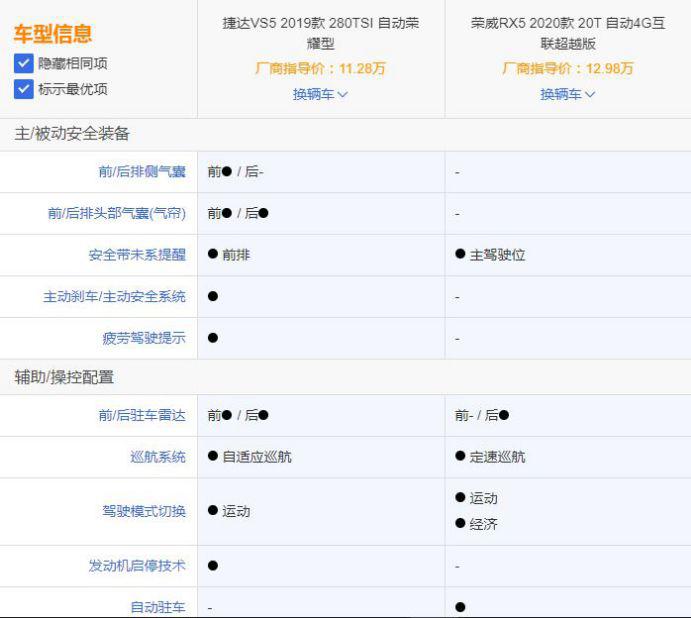Select the 前/后排头部气囊(气帘) row label
691x618 pixels.
116,214
